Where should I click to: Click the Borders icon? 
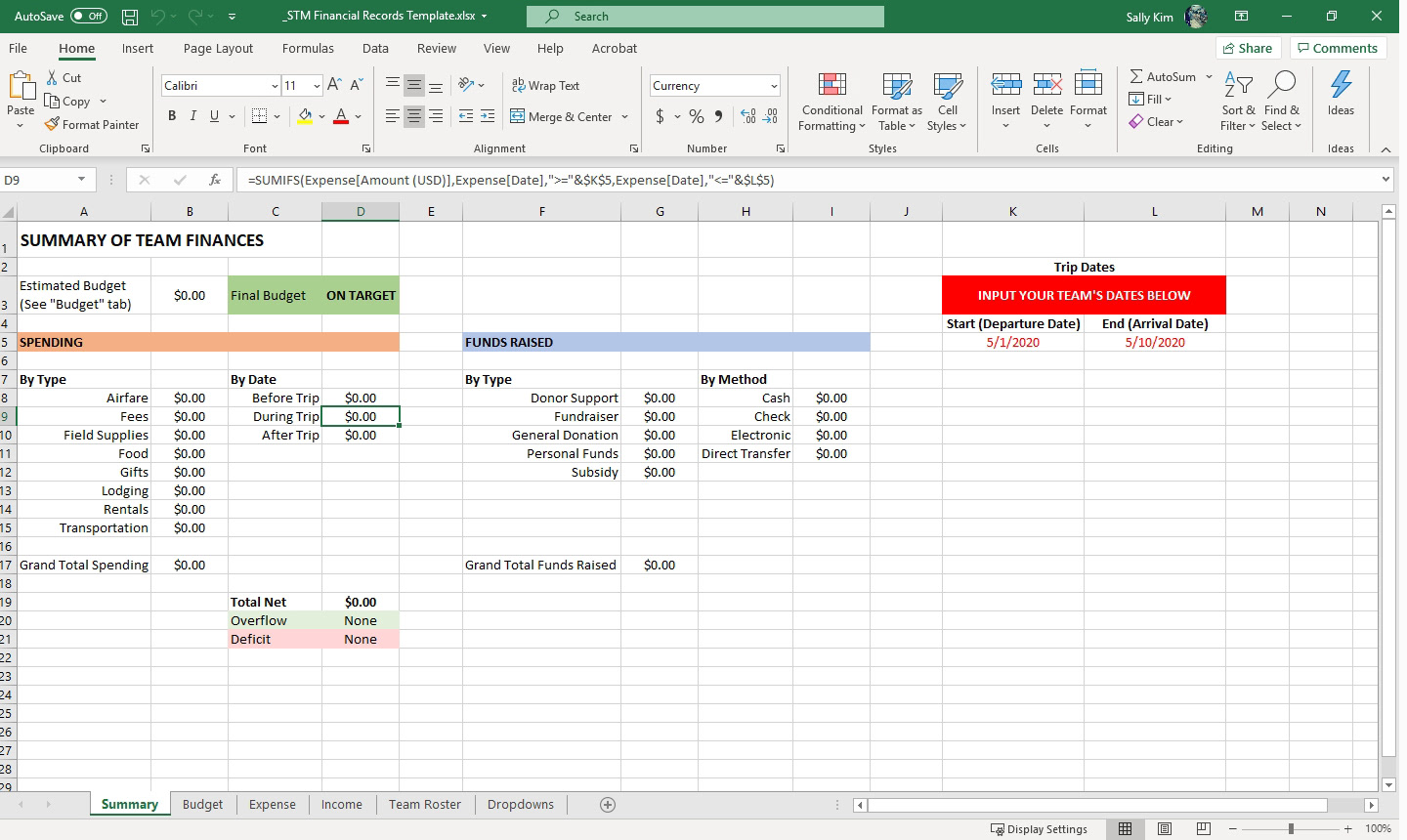259,116
